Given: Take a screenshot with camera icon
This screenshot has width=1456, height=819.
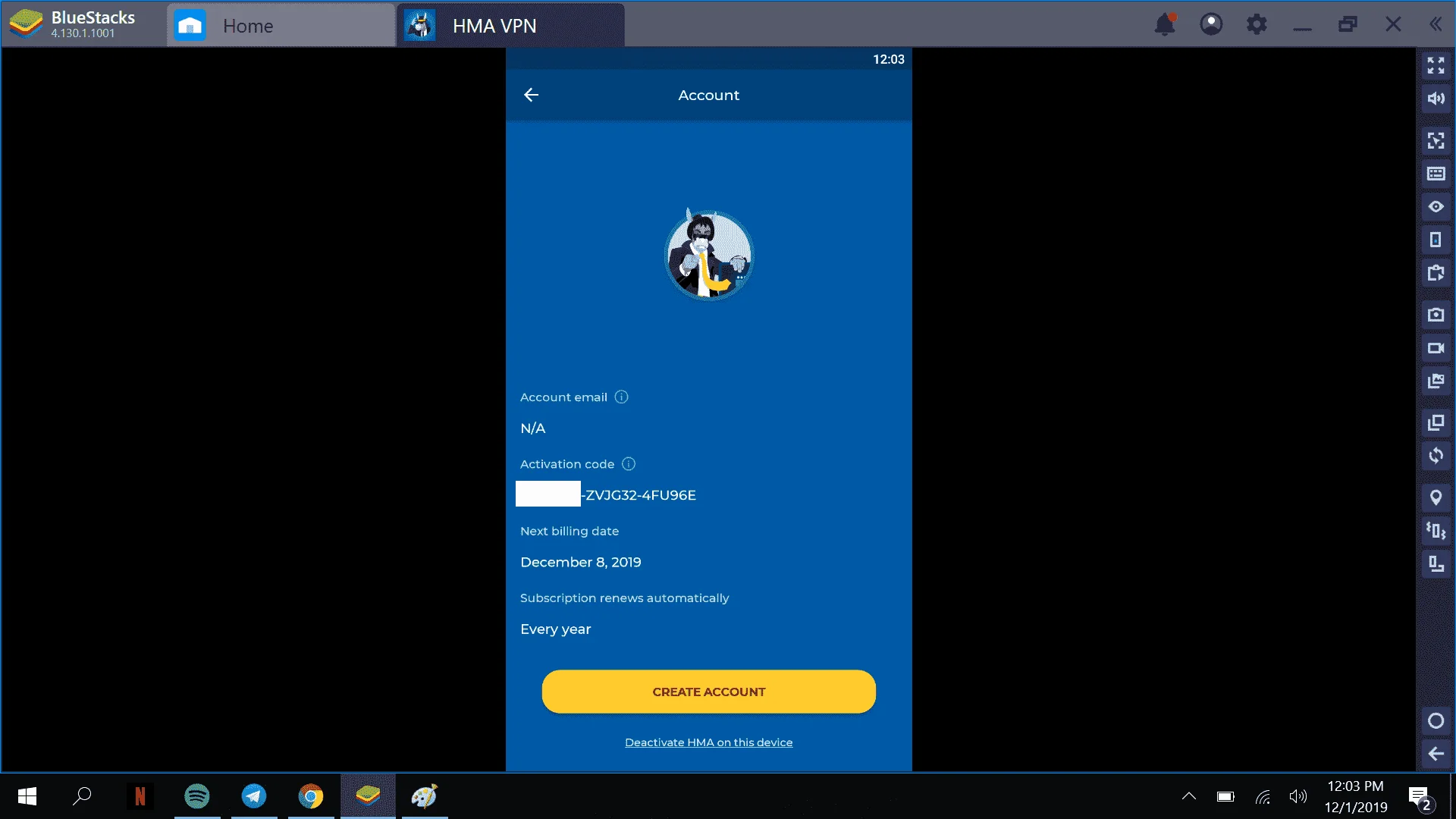Looking at the screenshot, I should point(1436,315).
